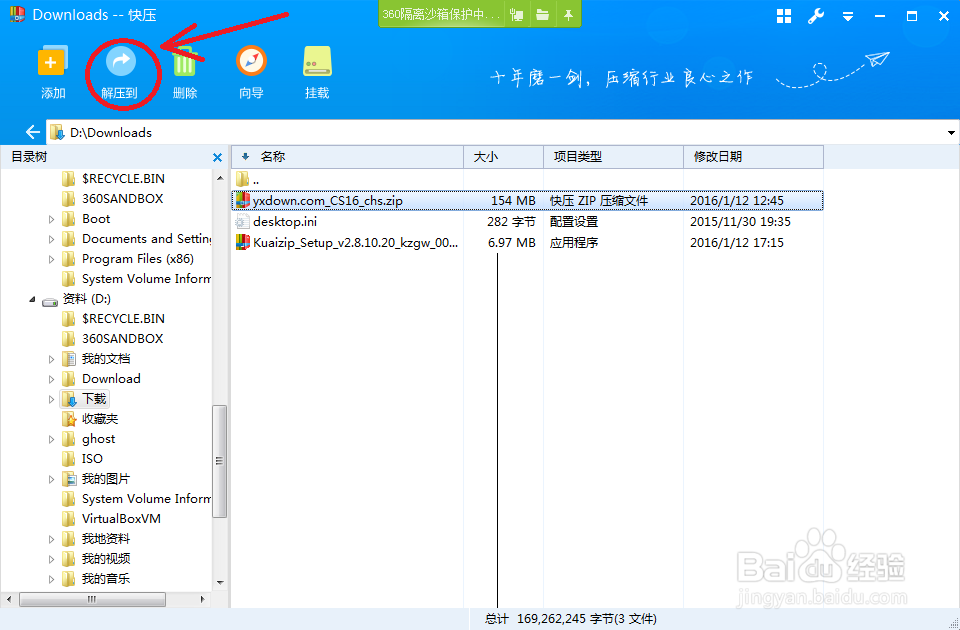This screenshot has height=630, width=960.
Task: Expand the 我的图片 folder node
Action: point(51,479)
